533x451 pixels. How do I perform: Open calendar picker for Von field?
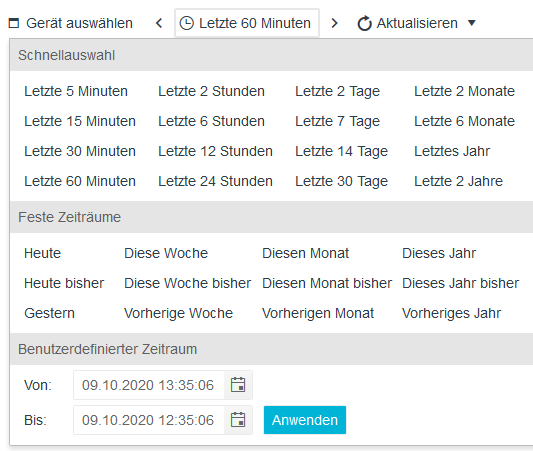pos(238,385)
